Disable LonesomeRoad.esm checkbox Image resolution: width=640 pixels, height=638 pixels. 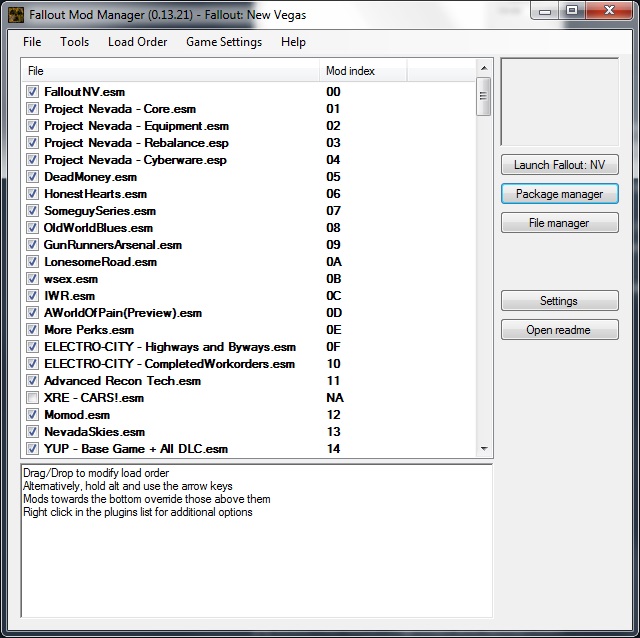click(x=32, y=262)
